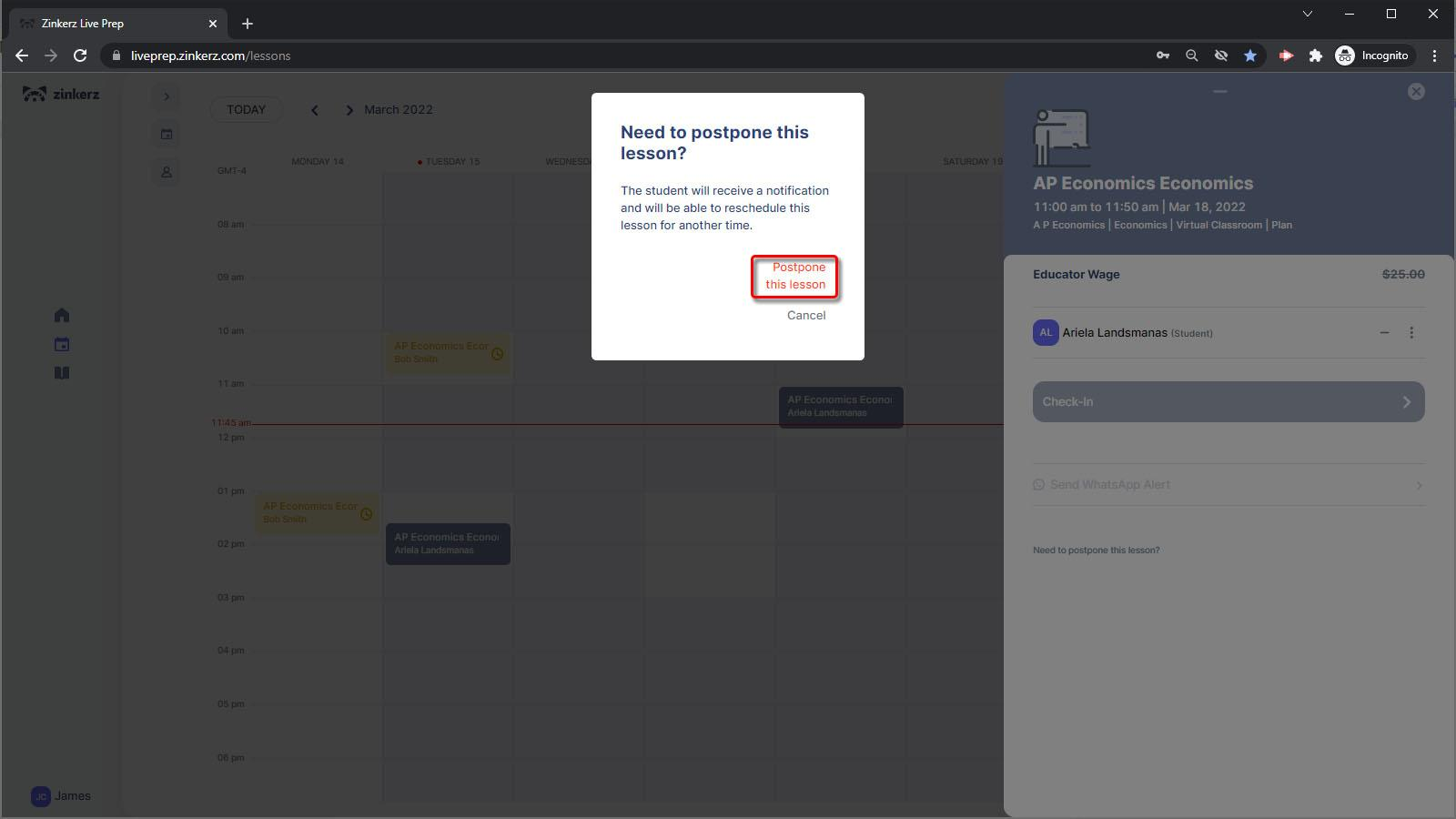Click Send WhatsApp Alert
Screen dimensions: 1456x819
1228,485
